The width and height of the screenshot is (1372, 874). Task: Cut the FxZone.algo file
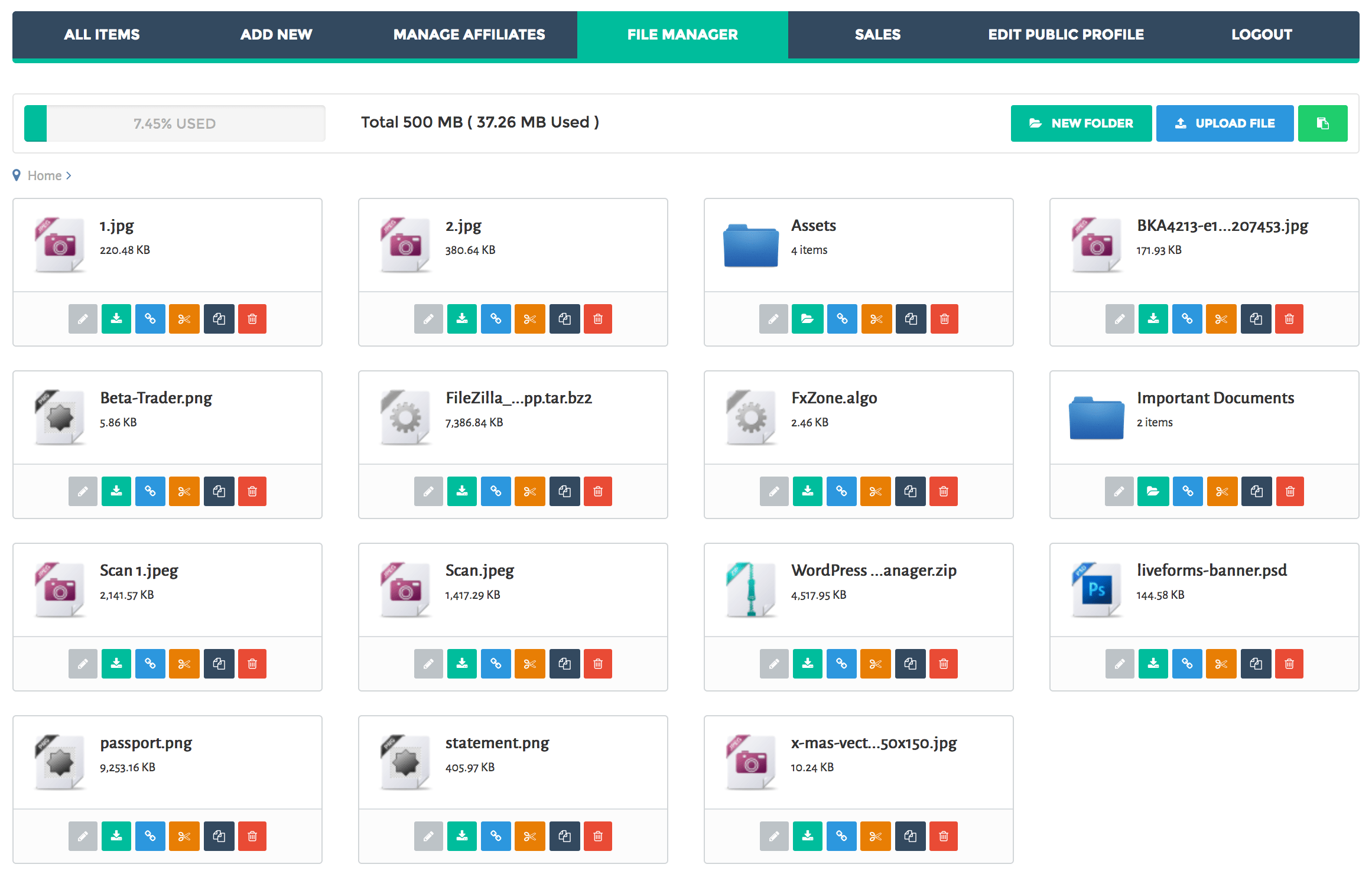tap(876, 491)
